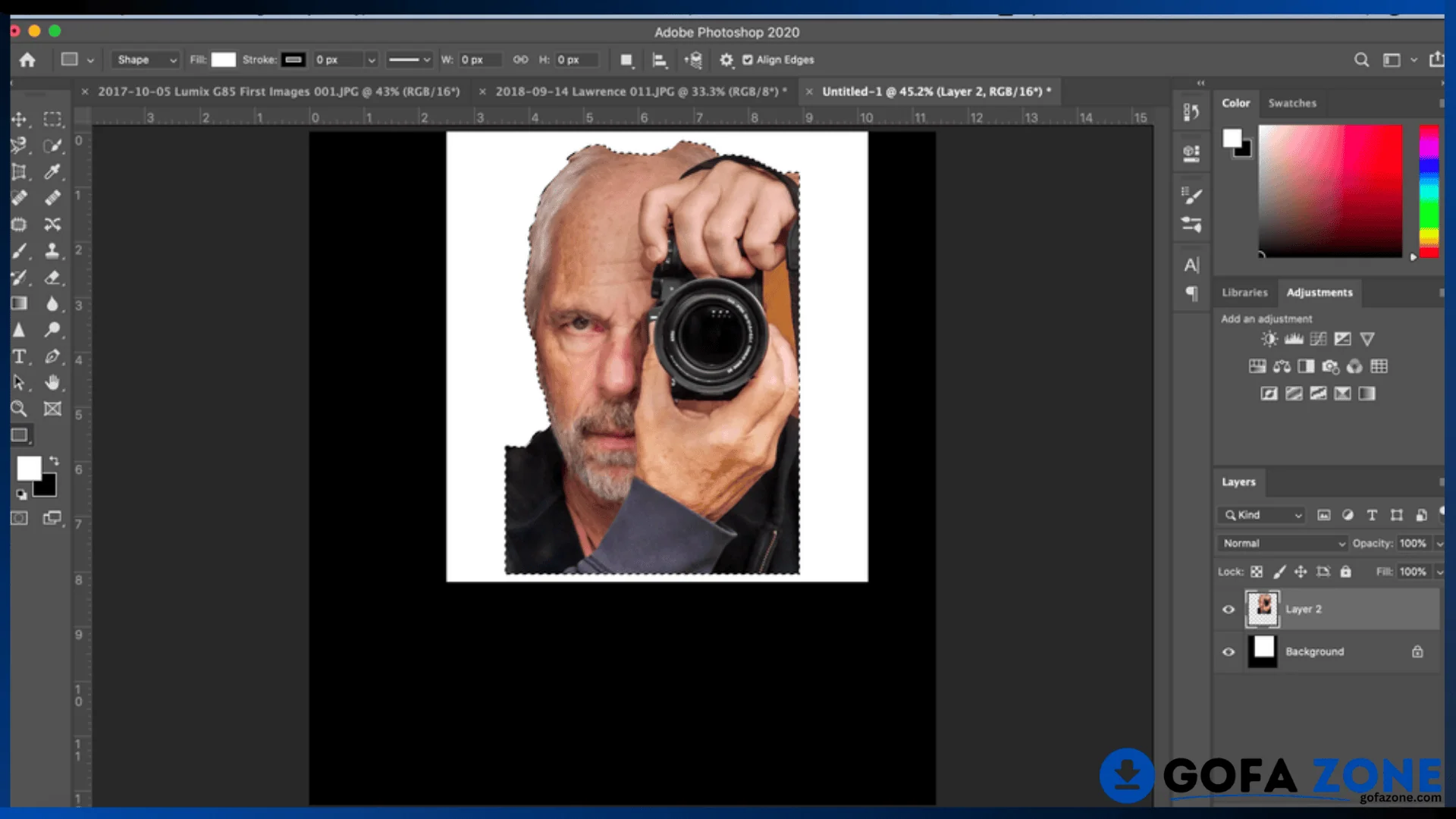Select the Path Selection tool
Image resolution: width=1456 pixels, height=819 pixels.
(x=19, y=382)
